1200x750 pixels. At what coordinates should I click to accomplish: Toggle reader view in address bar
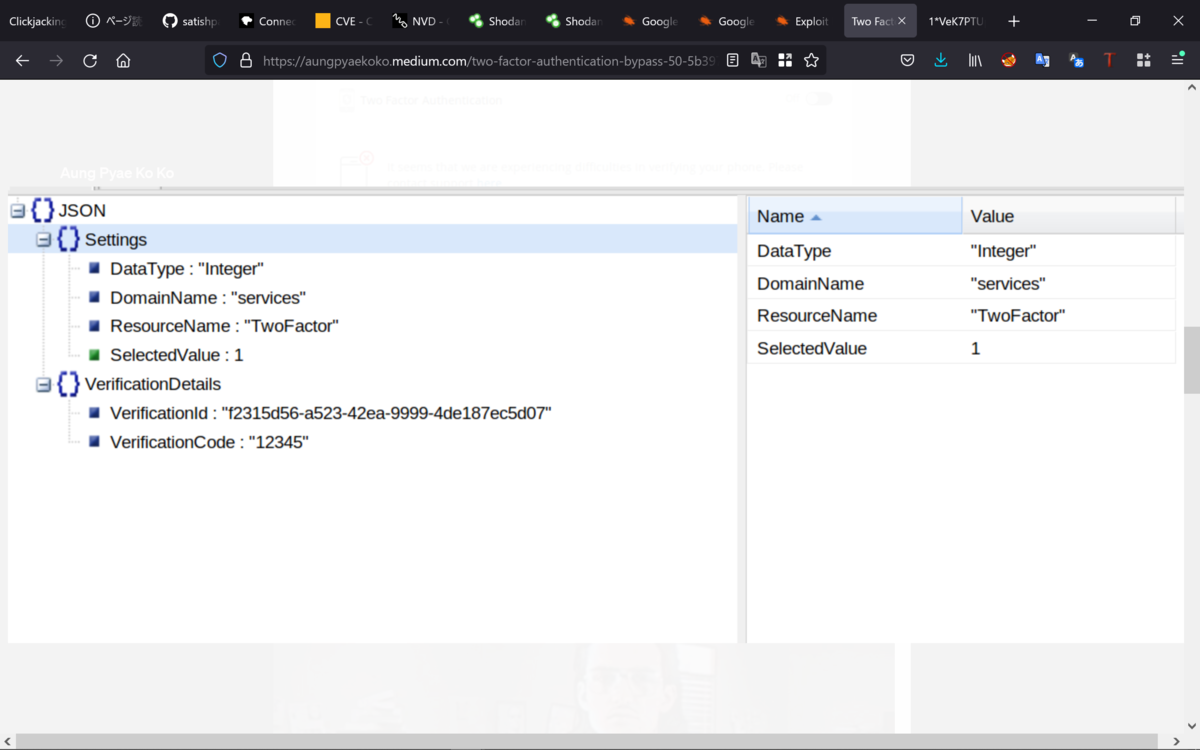pos(733,61)
